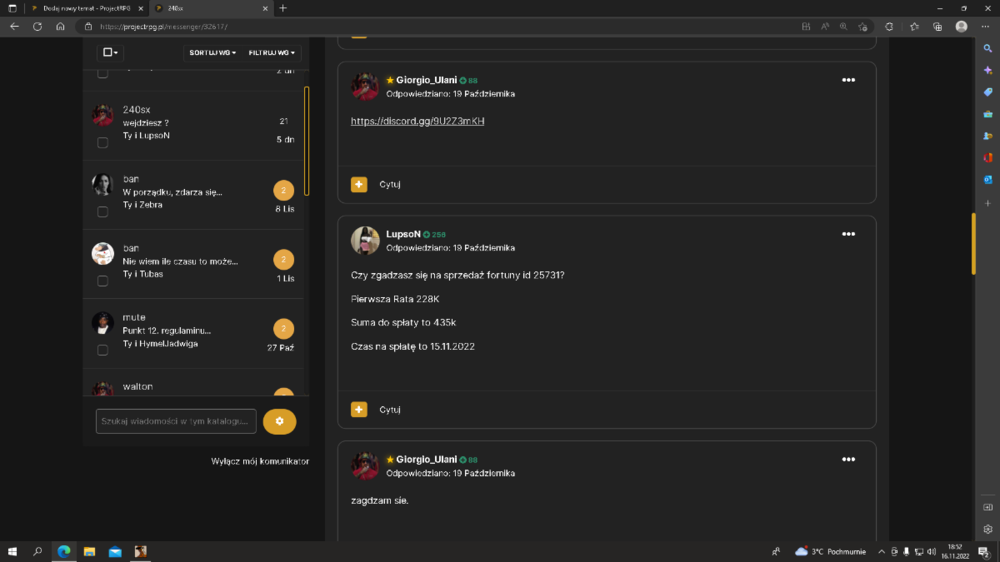
Task: Switch to 'Dodaj nowy temat' browser tab
Action: (87, 8)
